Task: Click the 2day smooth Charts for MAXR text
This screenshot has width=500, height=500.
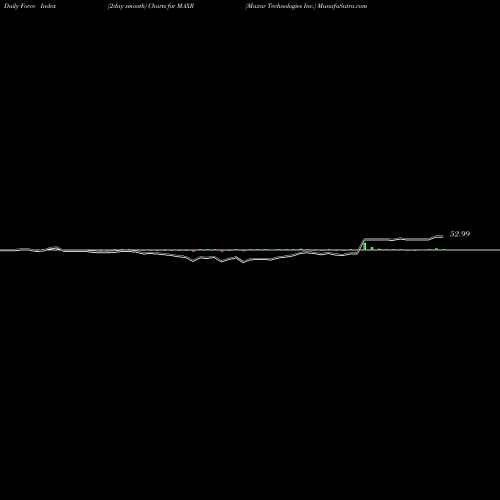Action: 151,6
